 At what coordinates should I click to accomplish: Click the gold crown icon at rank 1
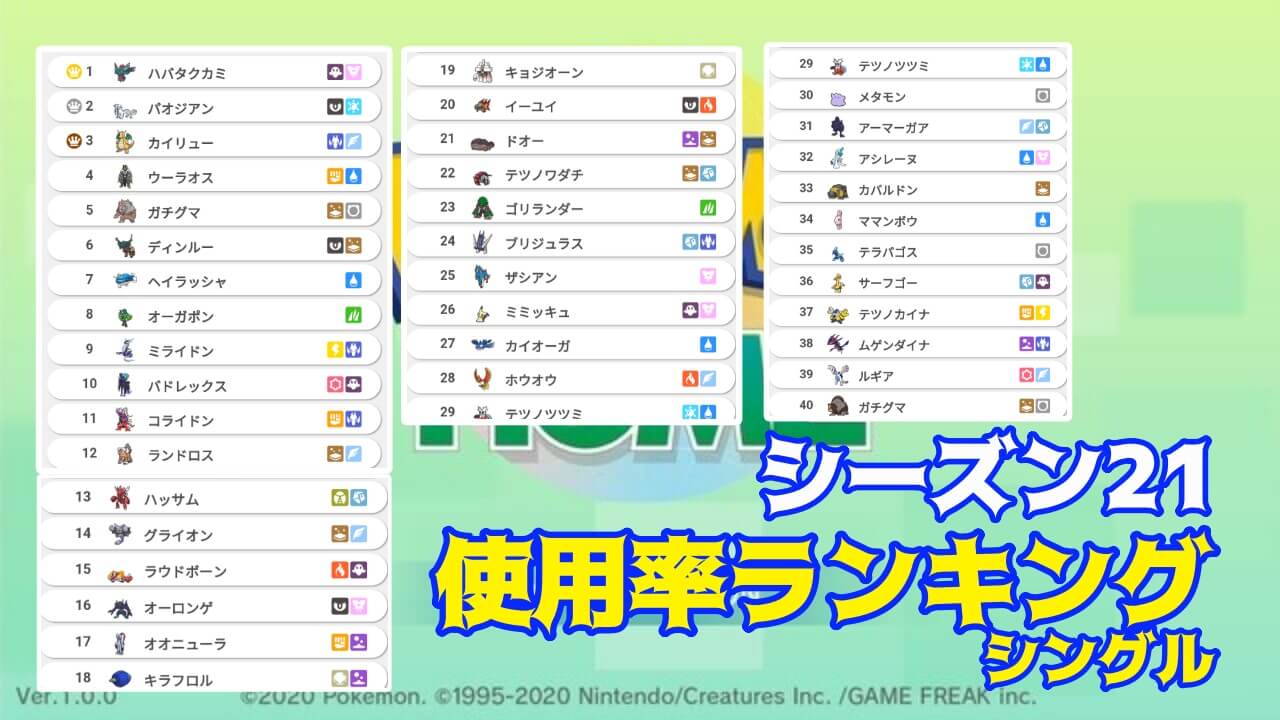click(x=73, y=72)
